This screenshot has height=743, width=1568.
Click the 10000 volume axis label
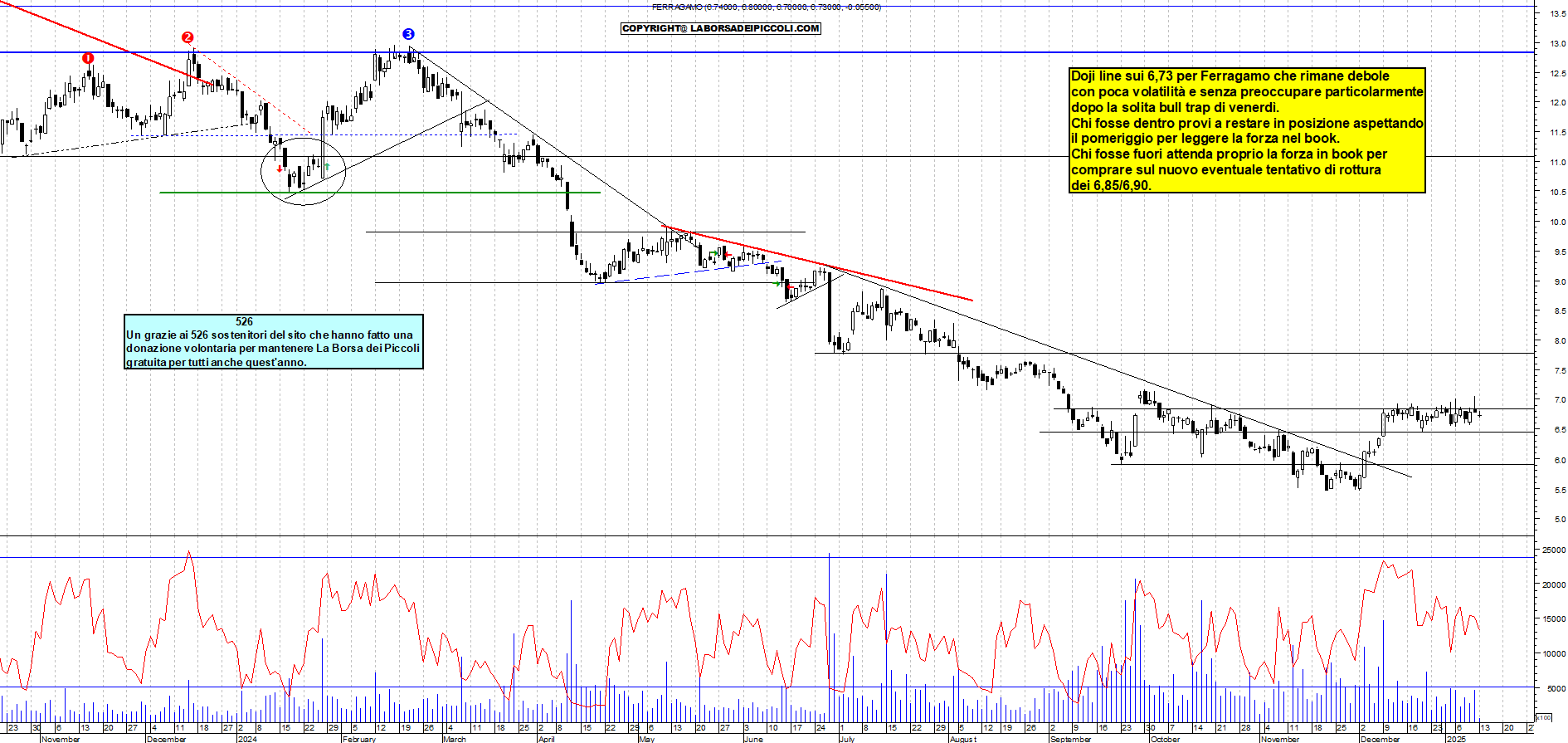click(1553, 654)
